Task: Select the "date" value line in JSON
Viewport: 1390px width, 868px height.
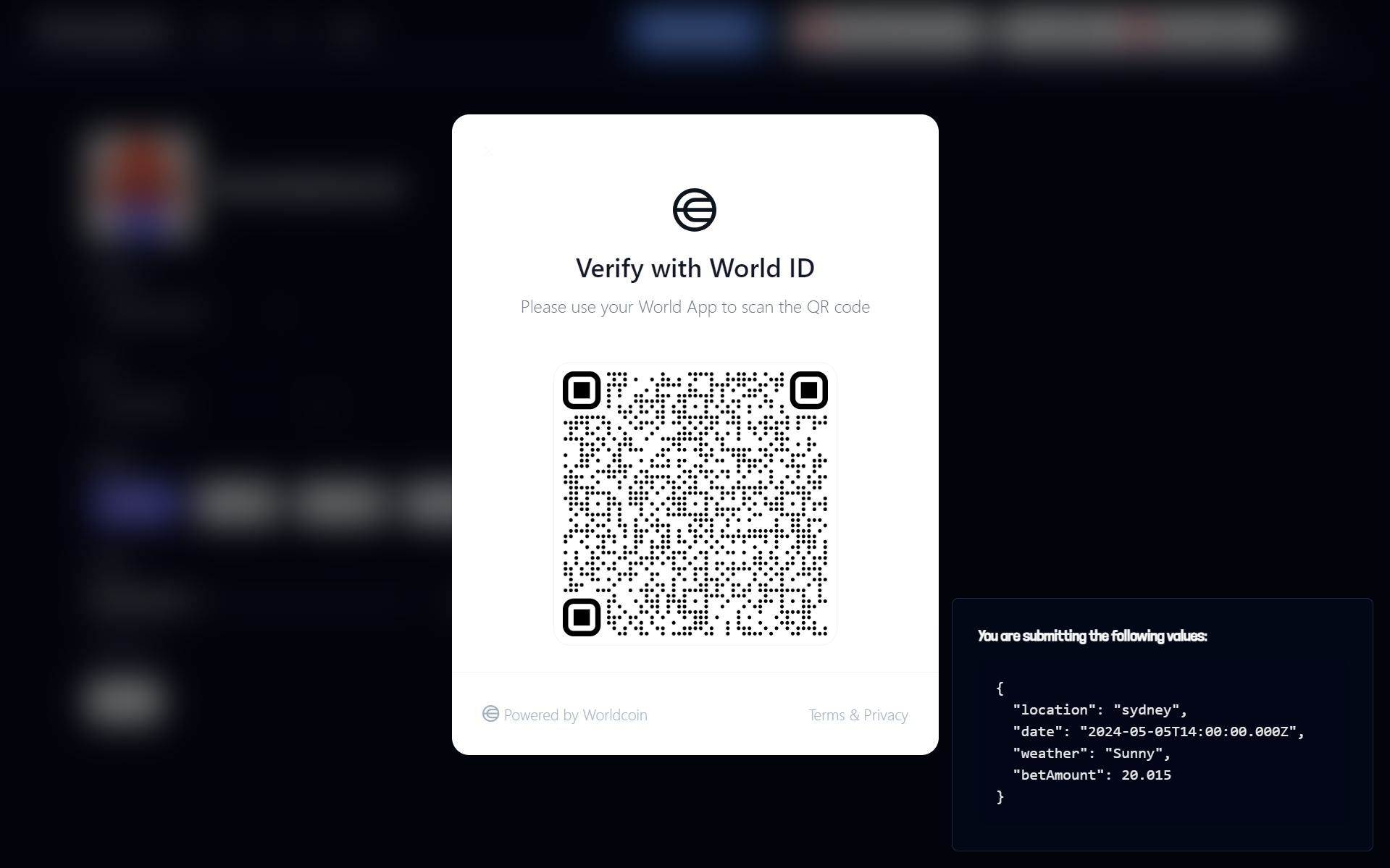Action: pos(1158,731)
